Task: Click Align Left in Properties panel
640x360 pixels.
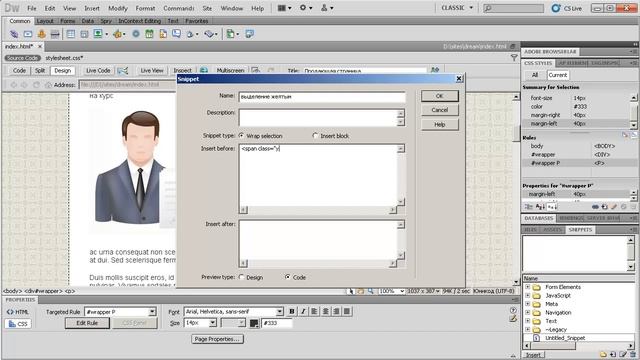Action: point(314,311)
